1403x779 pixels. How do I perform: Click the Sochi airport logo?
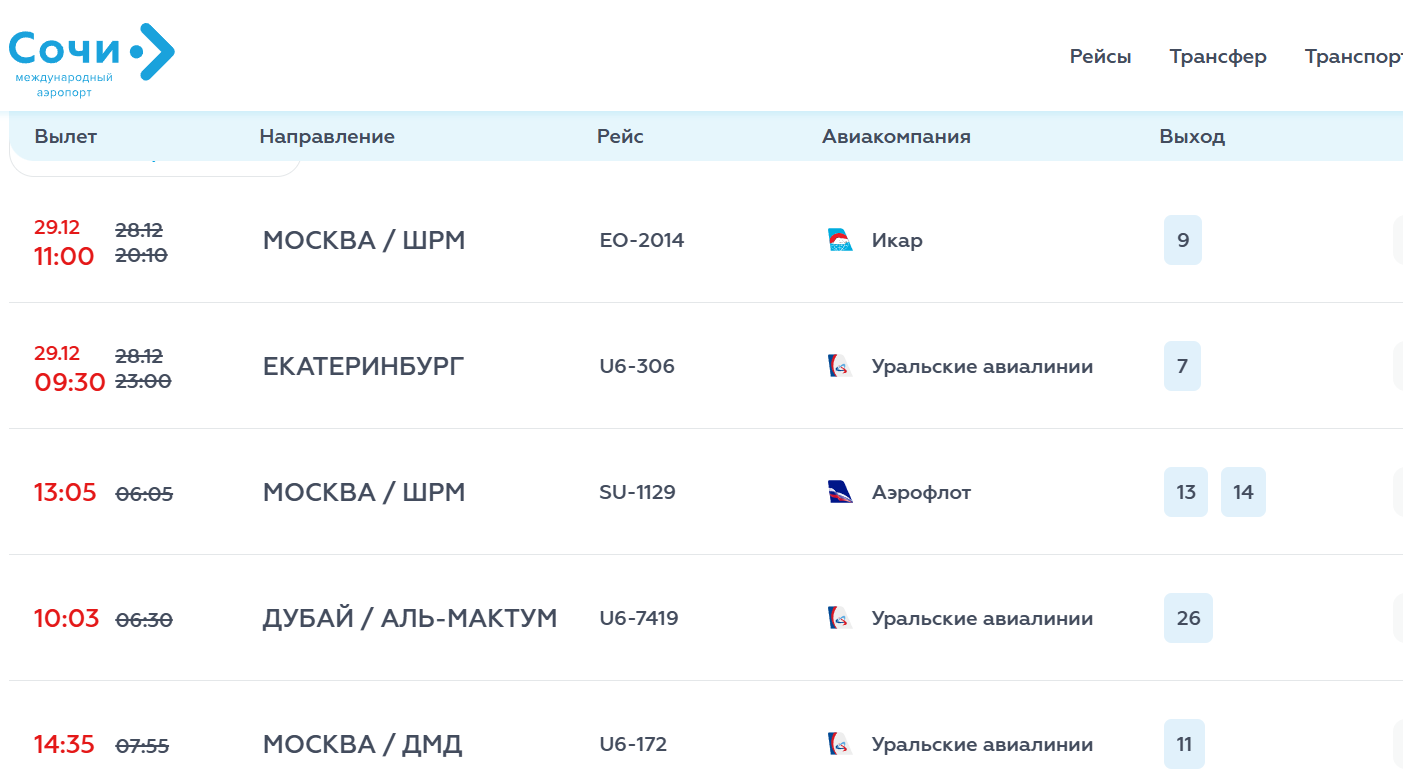click(x=91, y=58)
